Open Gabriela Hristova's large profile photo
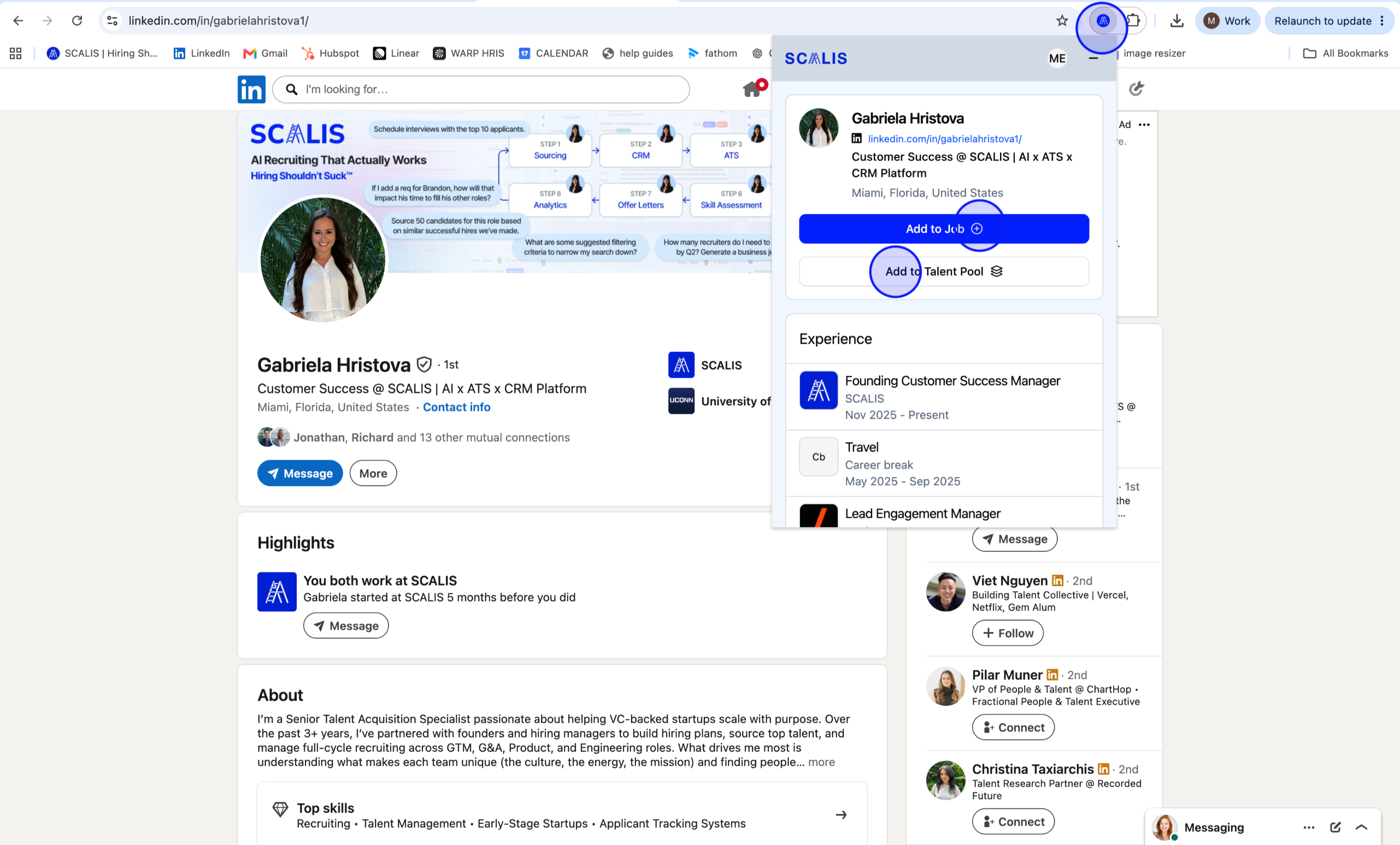Viewport: 1400px width, 845px height. click(323, 259)
